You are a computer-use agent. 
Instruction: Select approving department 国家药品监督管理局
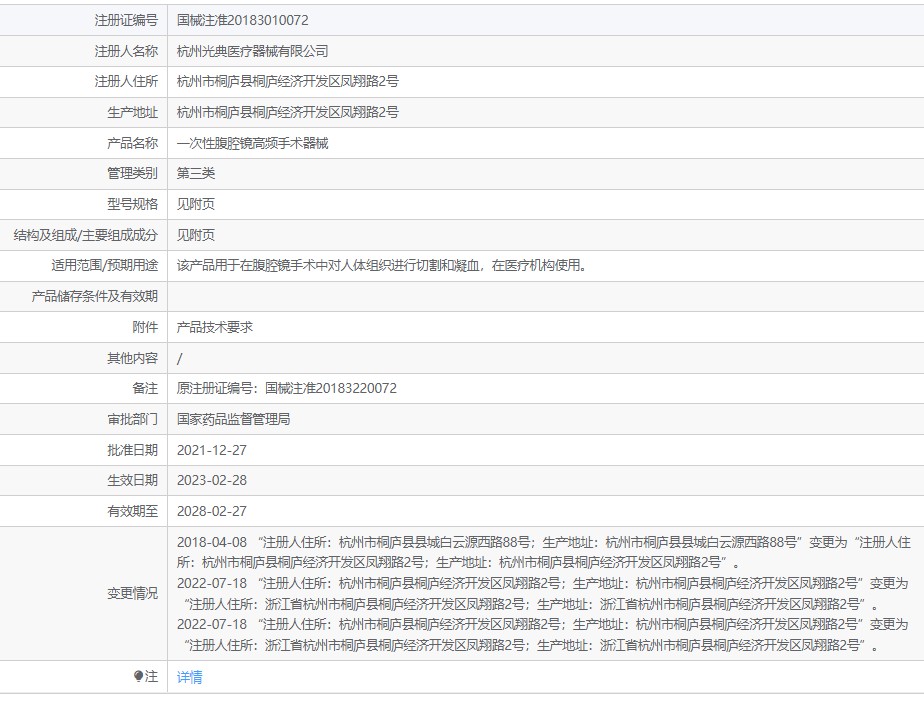tap(233, 419)
